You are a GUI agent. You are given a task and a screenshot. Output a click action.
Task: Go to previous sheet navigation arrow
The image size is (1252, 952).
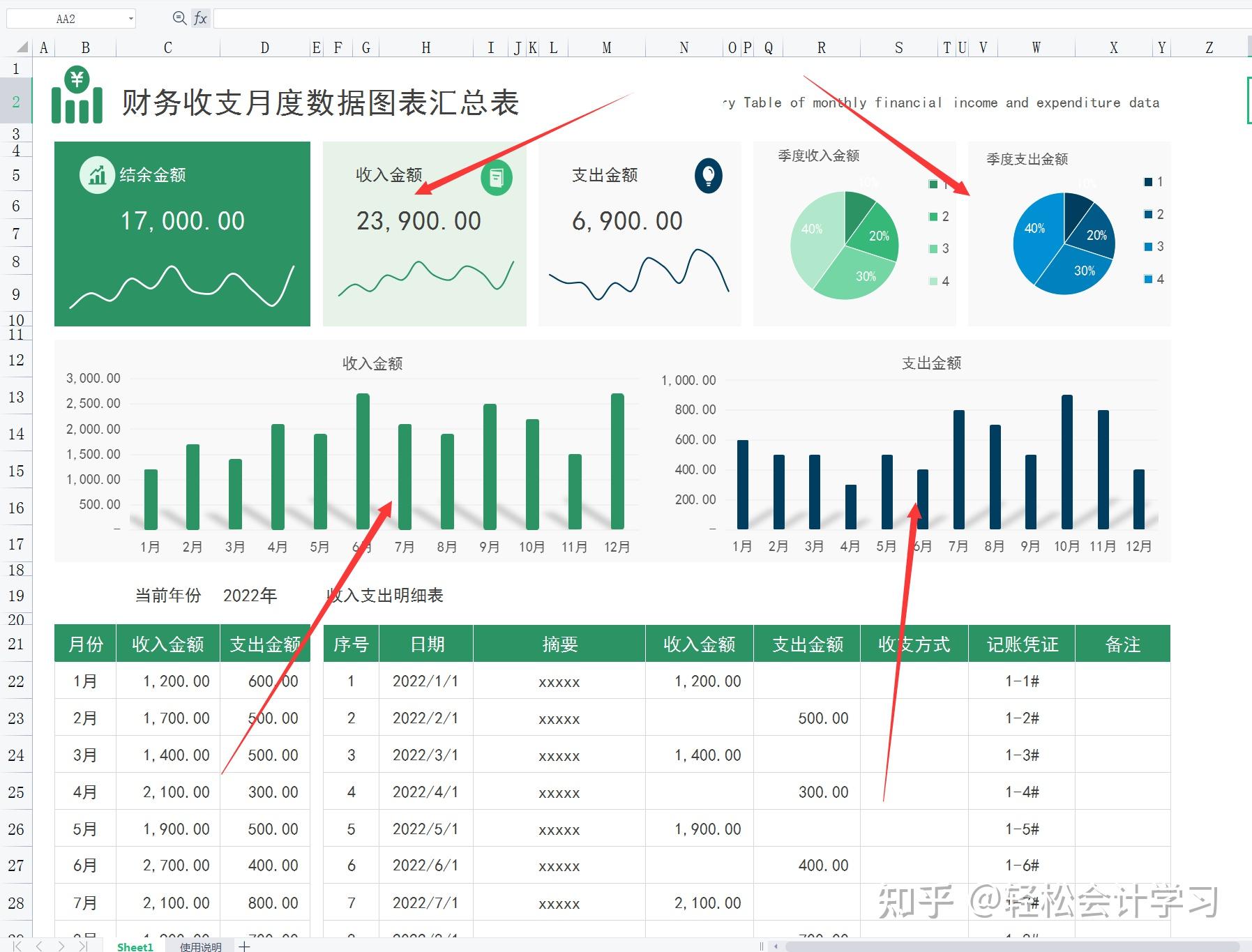(39, 946)
